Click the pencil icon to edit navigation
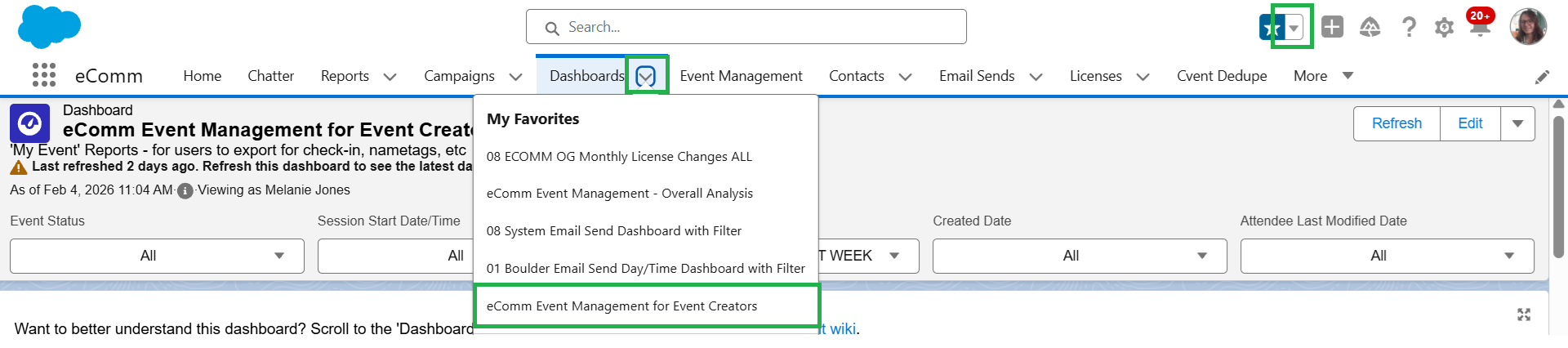Image resolution: width=1568 pixels, height=348 pixels. coord(1542,77)
